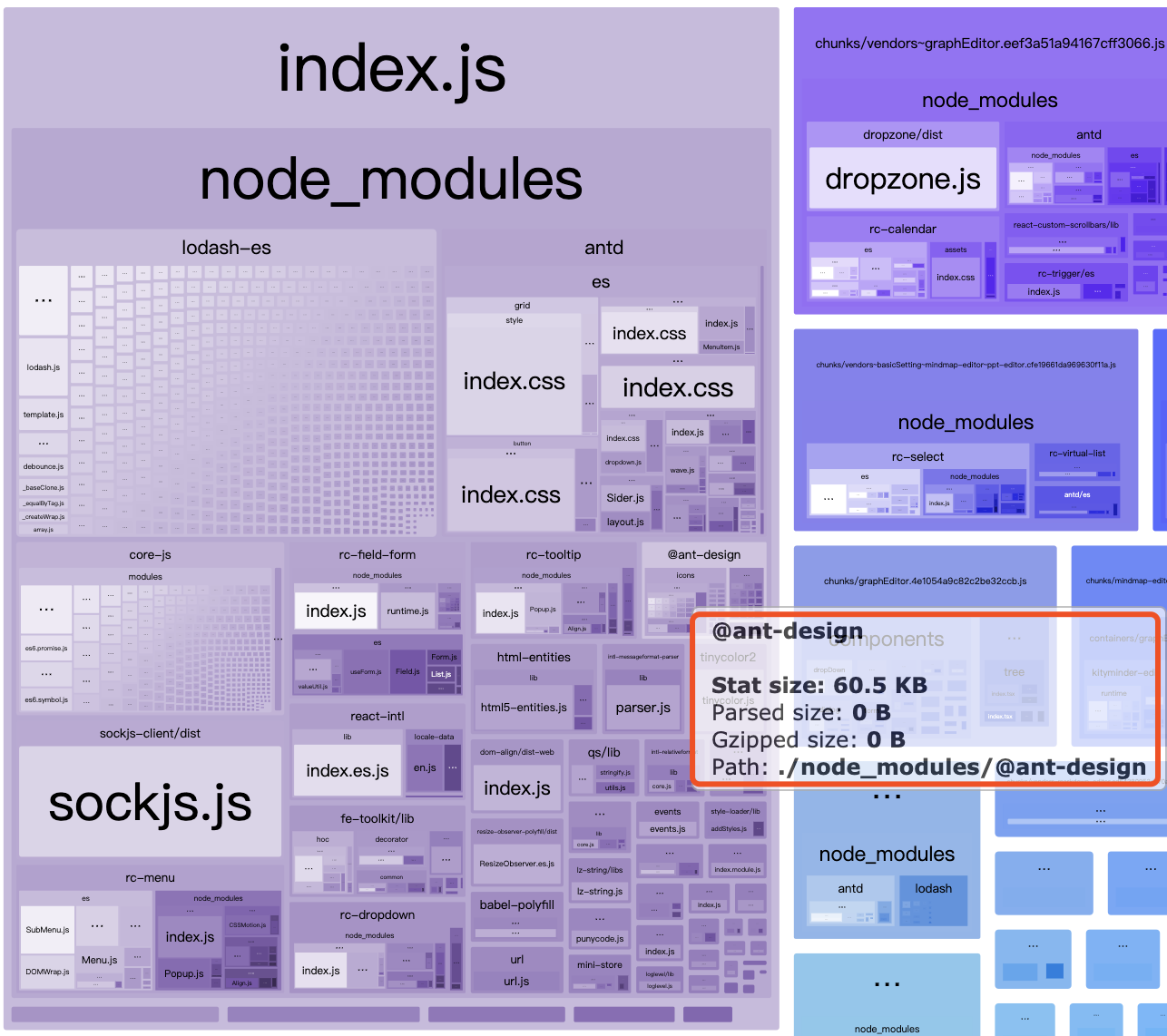Viewport: 1167px width, 1036px height.
Task: Click the vendors~graphEditor chunk title
Action: click(x=989, y=43)
